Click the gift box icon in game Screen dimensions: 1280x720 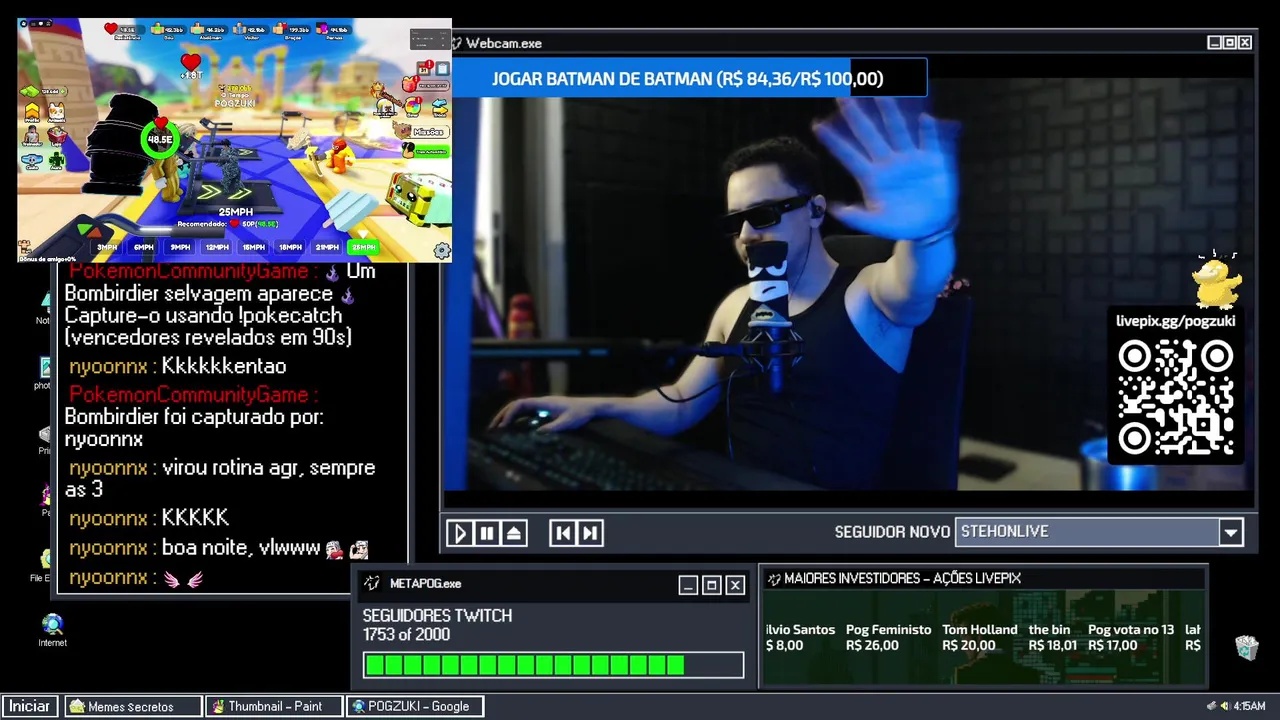(409, 84)
